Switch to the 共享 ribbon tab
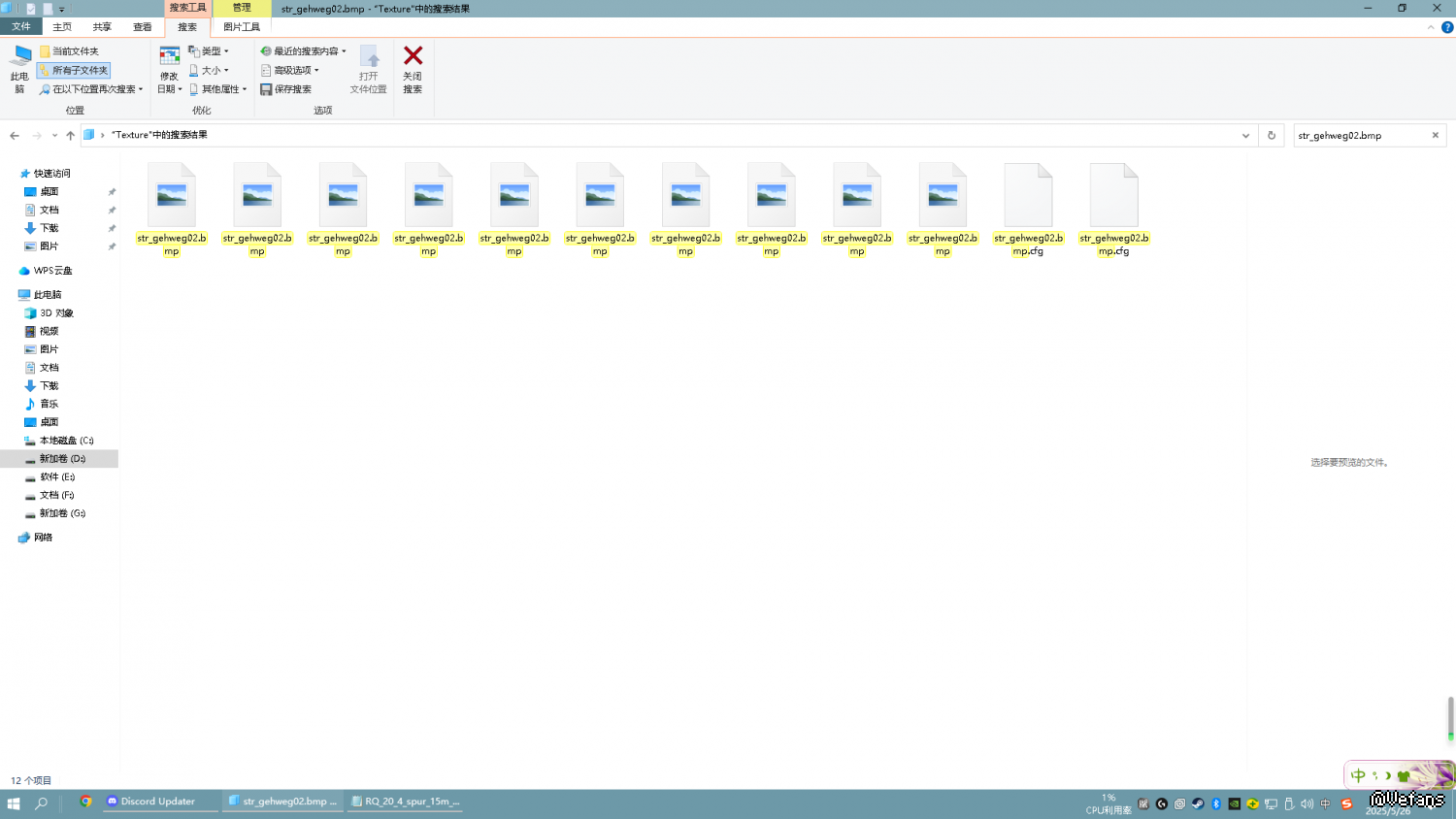The width and height of the screenshot is (1456, 819). click(x=102, y=27)
